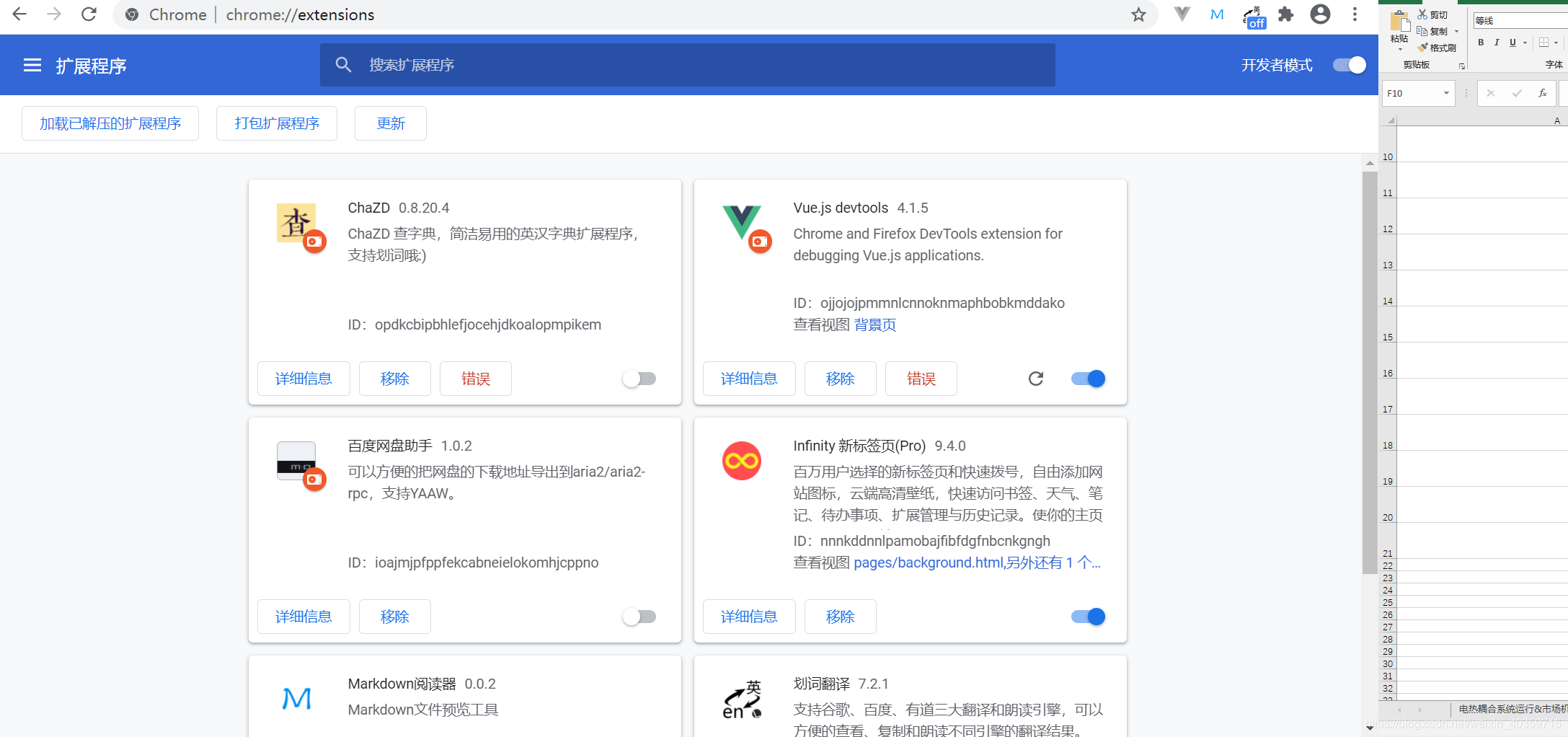This screenshot has width=1568, height=737.
Task: Click the Infinity new tab logo
Action: [x=742, y=461]
